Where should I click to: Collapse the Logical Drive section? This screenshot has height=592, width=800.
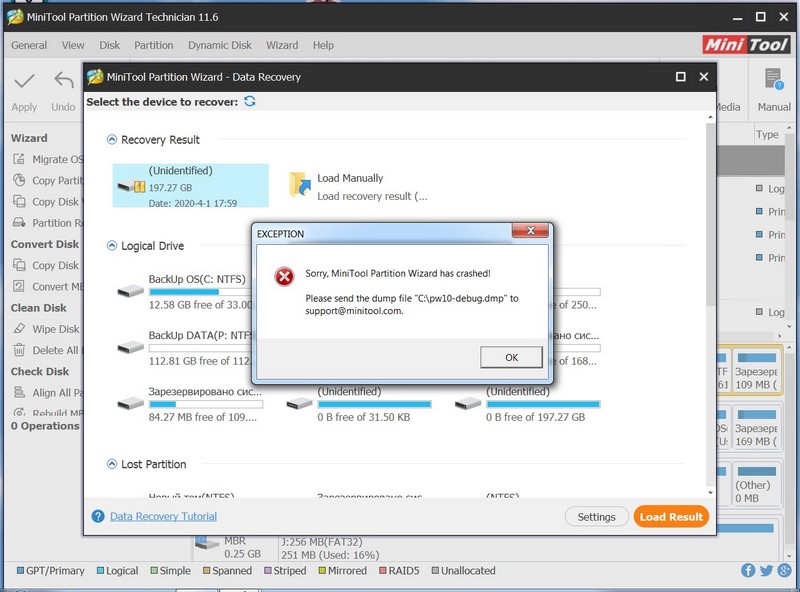tap(111, 246)
